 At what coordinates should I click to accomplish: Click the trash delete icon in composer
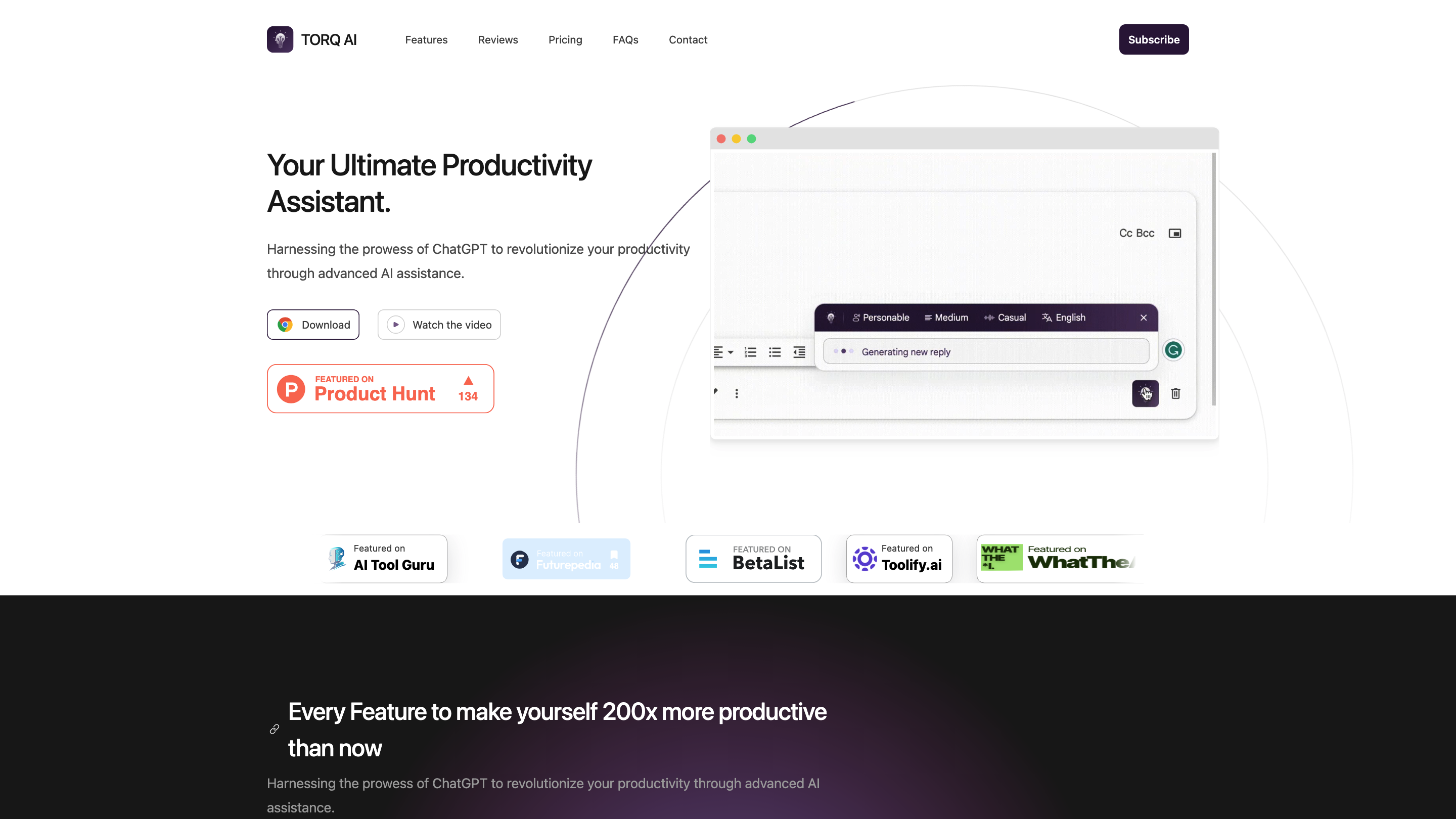click(x=1175, y=393)
